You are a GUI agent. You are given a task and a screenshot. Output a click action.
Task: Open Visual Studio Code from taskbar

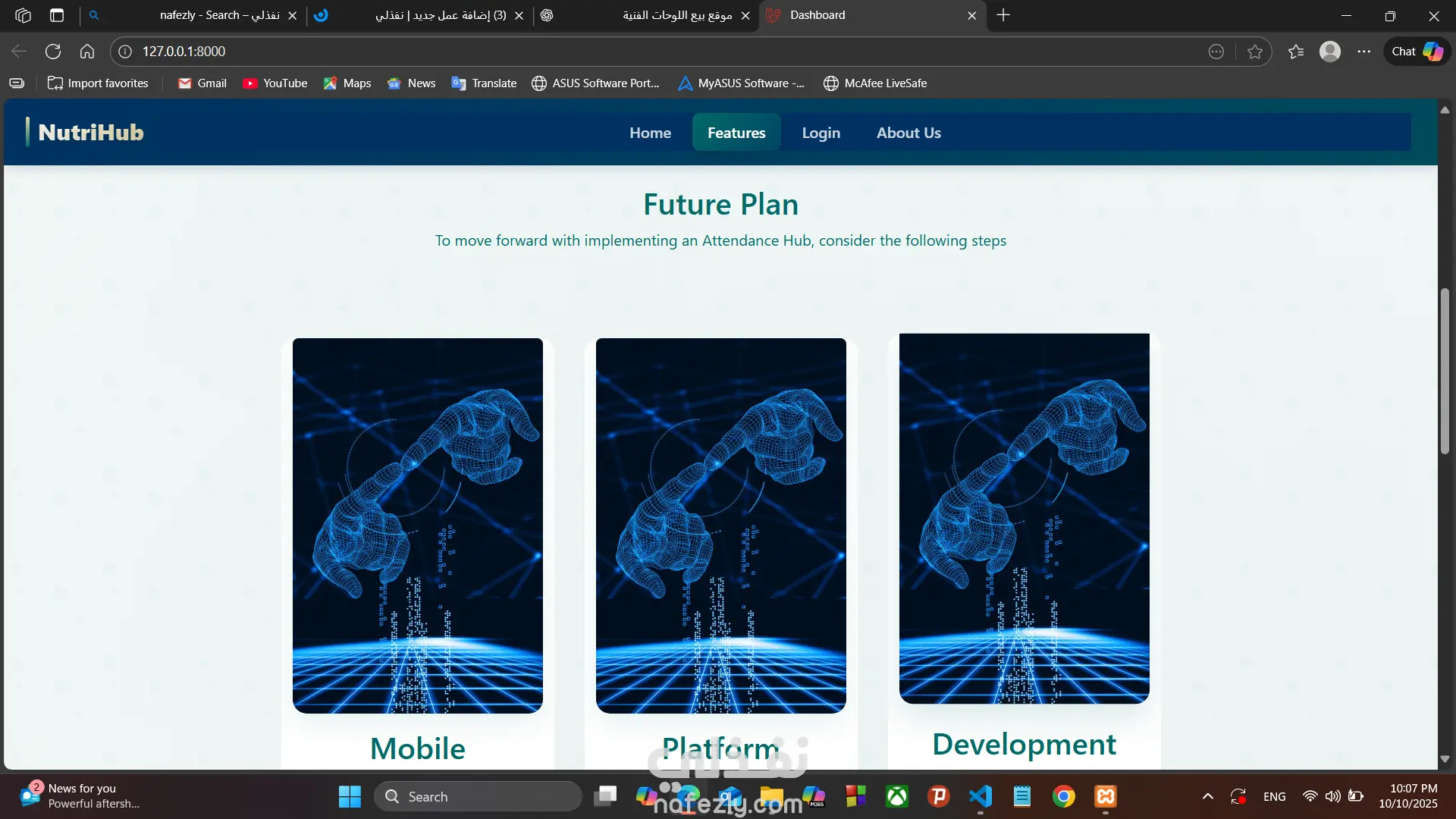981,796
